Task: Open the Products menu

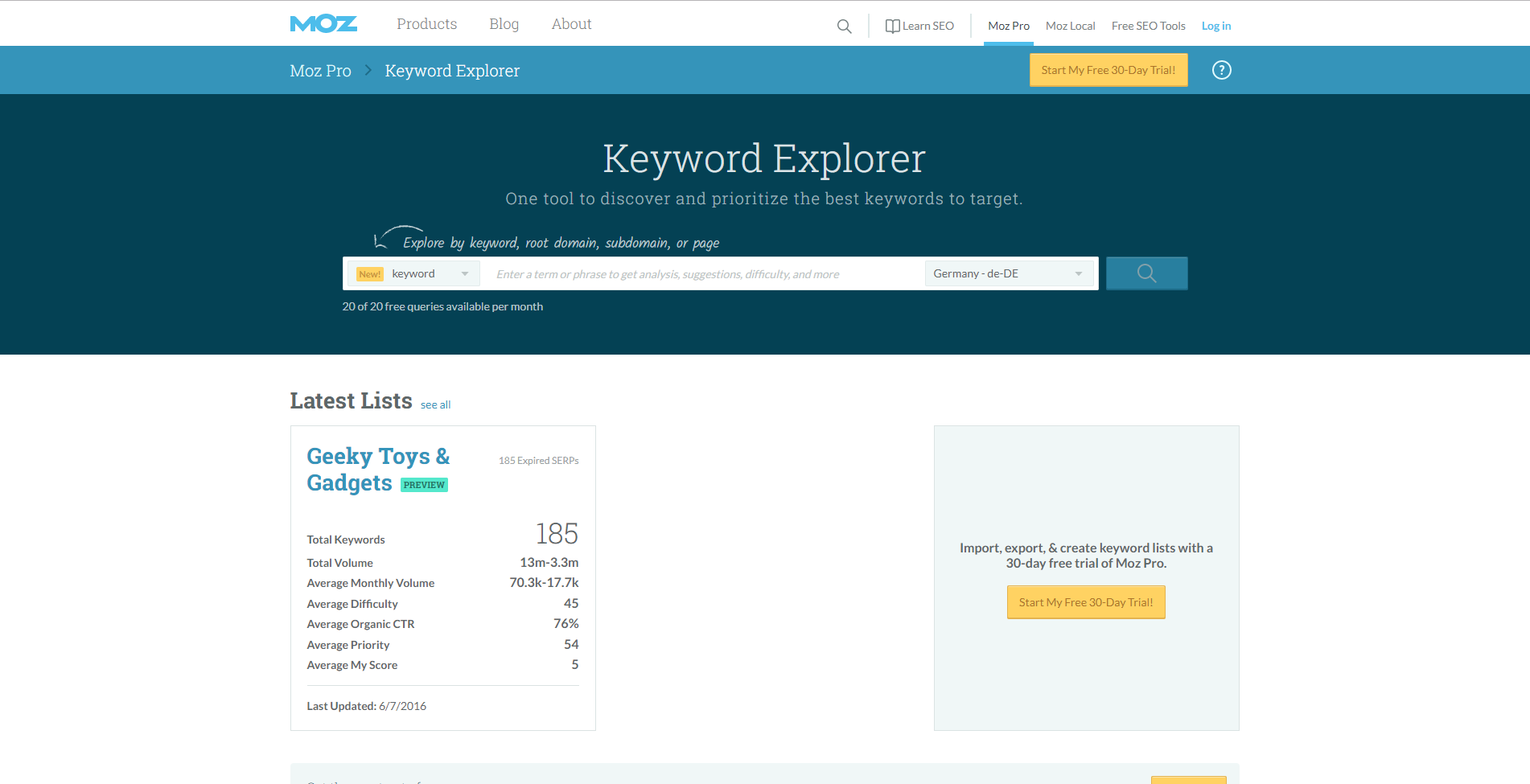Action: coord(426,24)
